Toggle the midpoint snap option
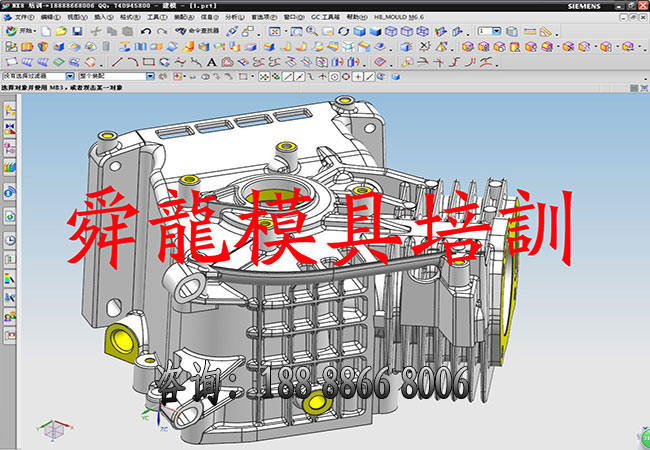The image size is (650, 450). point(299,77)
